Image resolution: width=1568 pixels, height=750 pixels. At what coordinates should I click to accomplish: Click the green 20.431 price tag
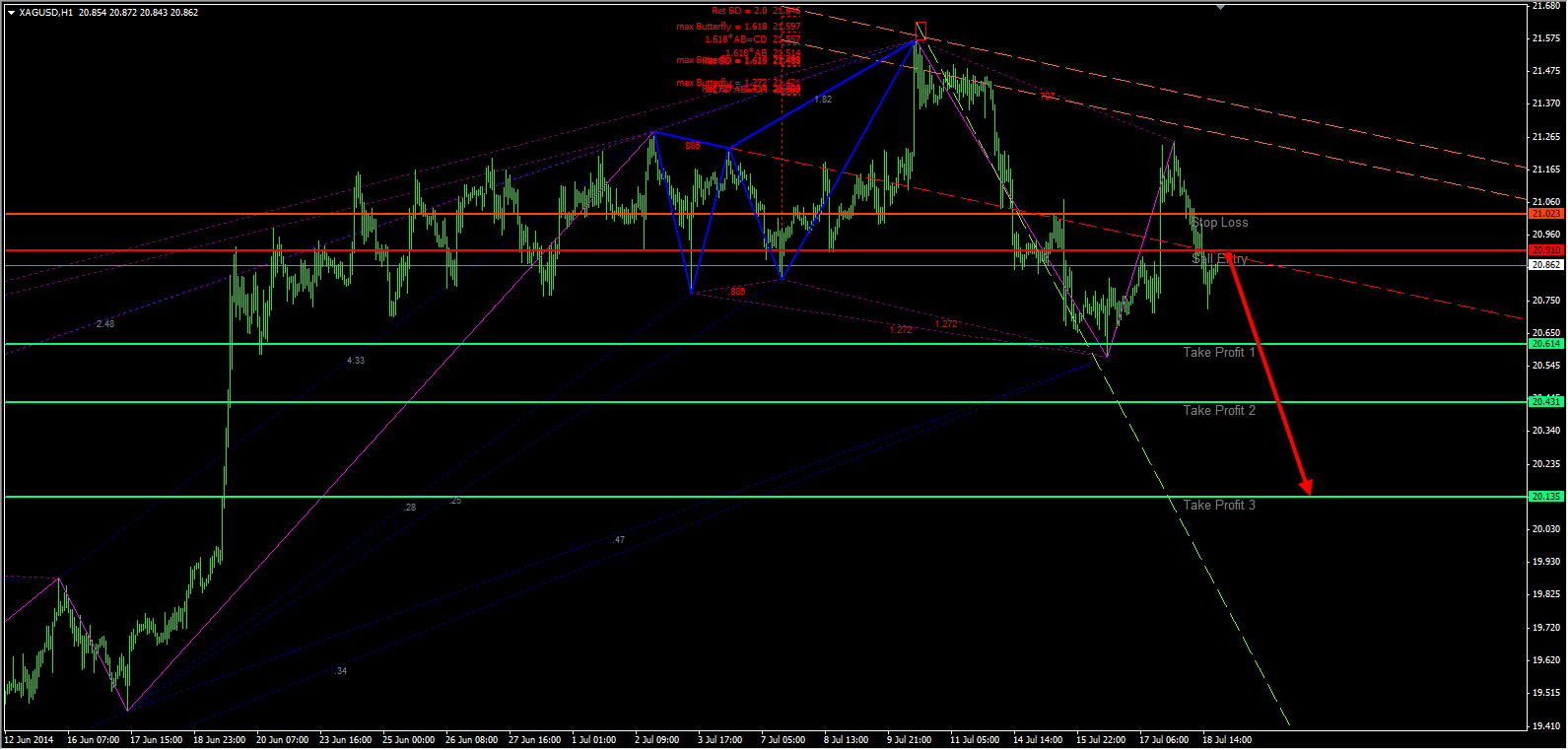1544,402
